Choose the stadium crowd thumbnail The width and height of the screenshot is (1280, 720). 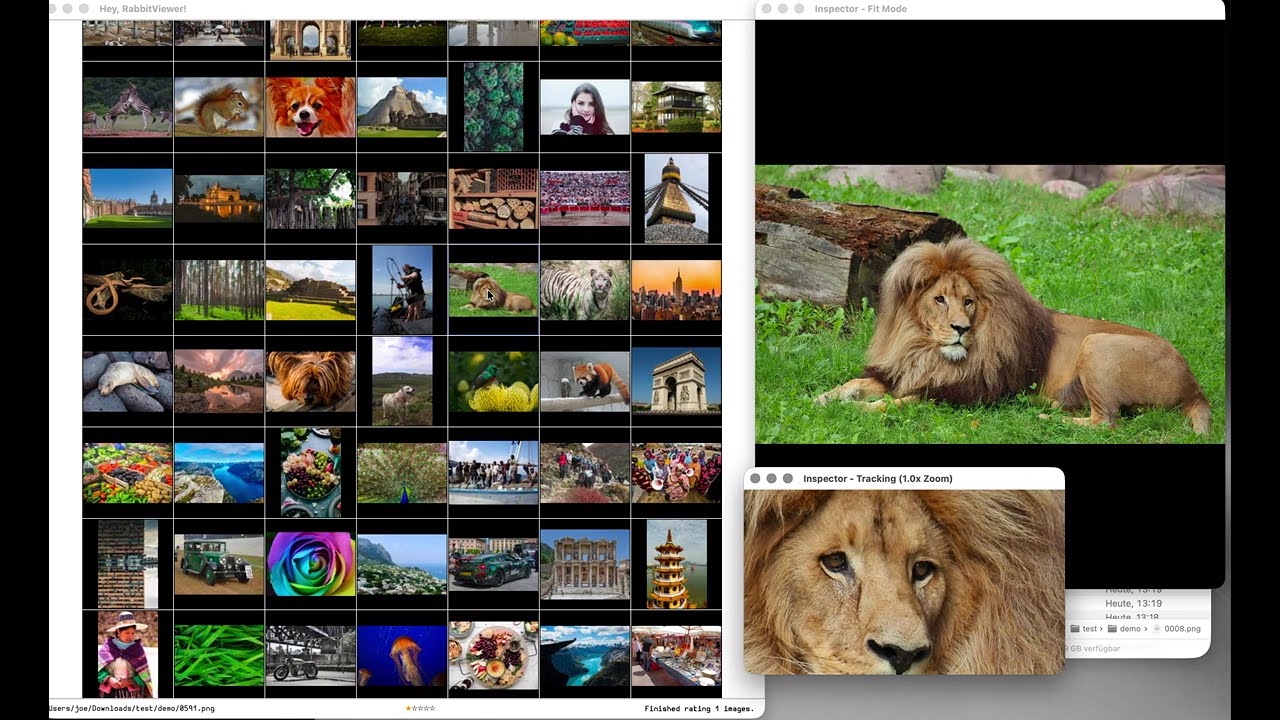tap(585, 198)
